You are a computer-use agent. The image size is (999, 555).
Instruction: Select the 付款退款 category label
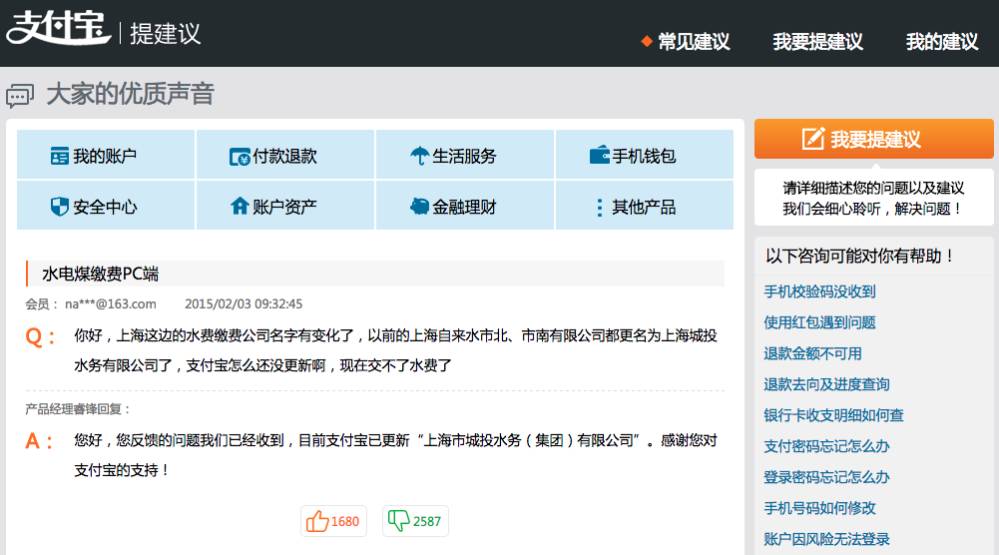284,155
